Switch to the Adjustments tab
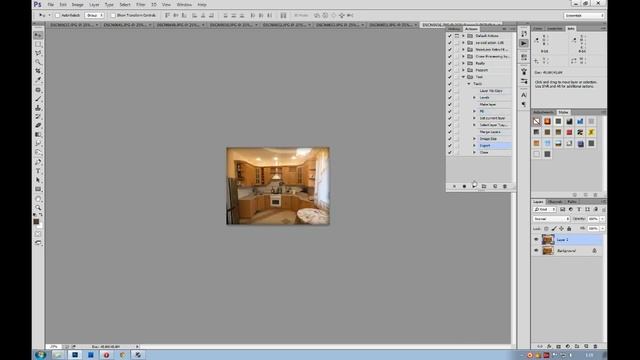 544,112
